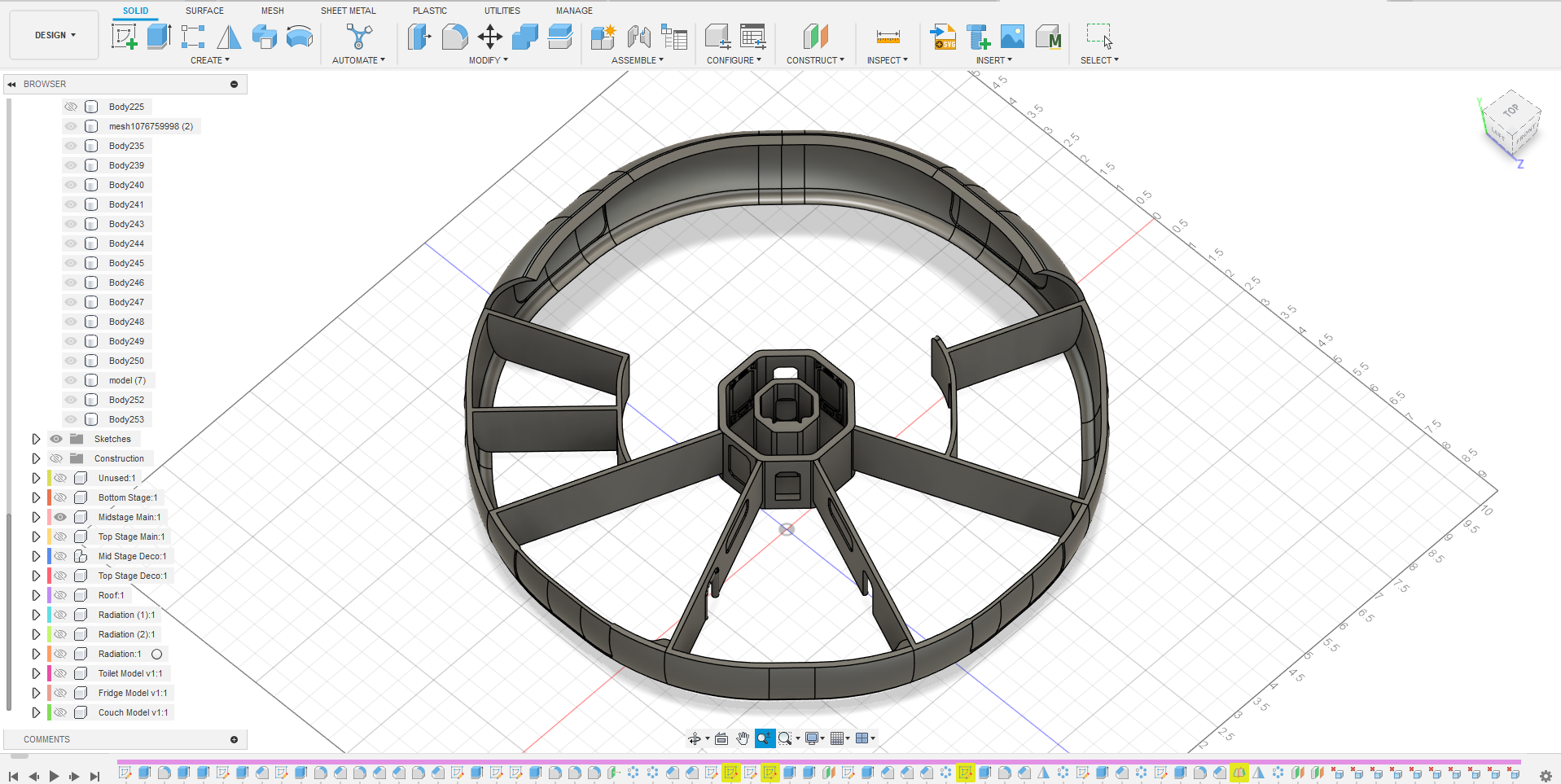Create a New Component

(x=603, y=37)
